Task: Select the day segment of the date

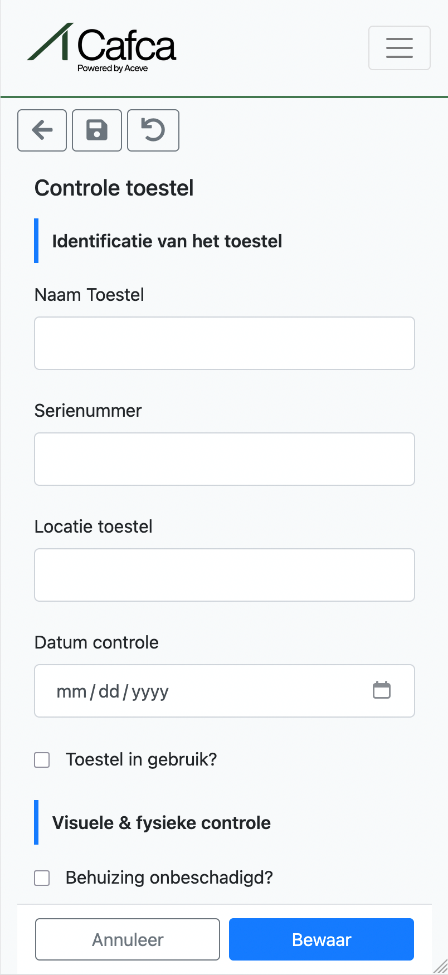Action: point(108,691)
